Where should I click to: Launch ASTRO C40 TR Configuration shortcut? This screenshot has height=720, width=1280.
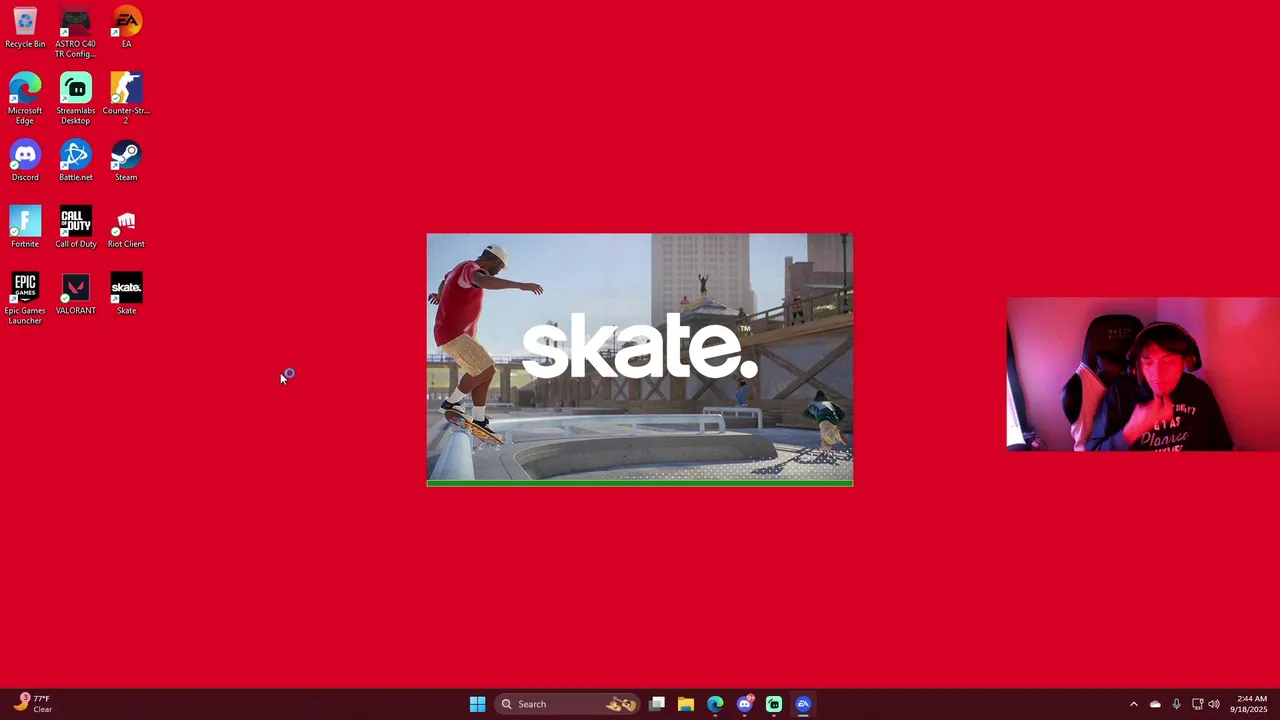75,33
